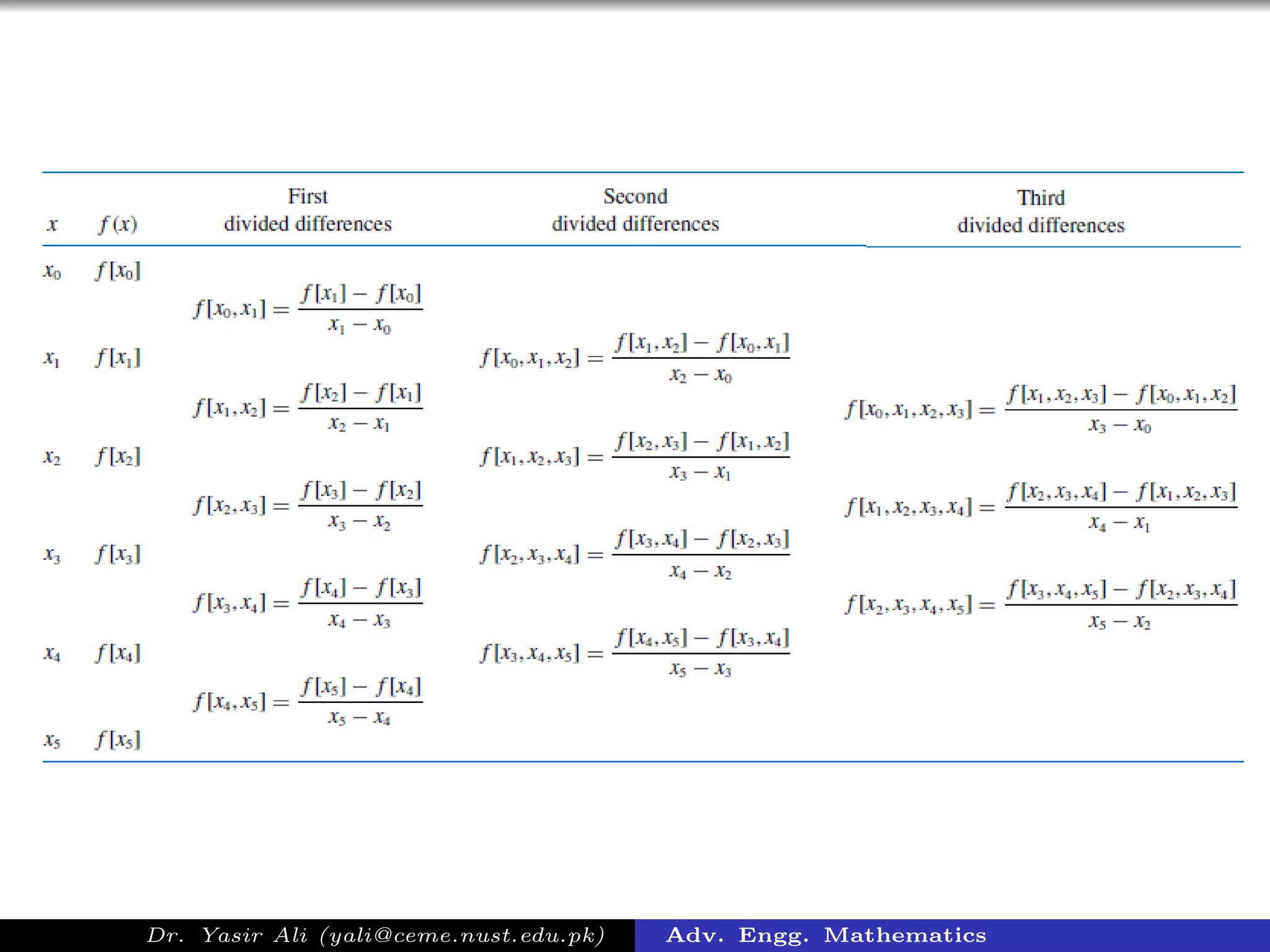Click the f[x5] table entry
This screenshot has width=1270, height=952.
(x=118, y=739)
